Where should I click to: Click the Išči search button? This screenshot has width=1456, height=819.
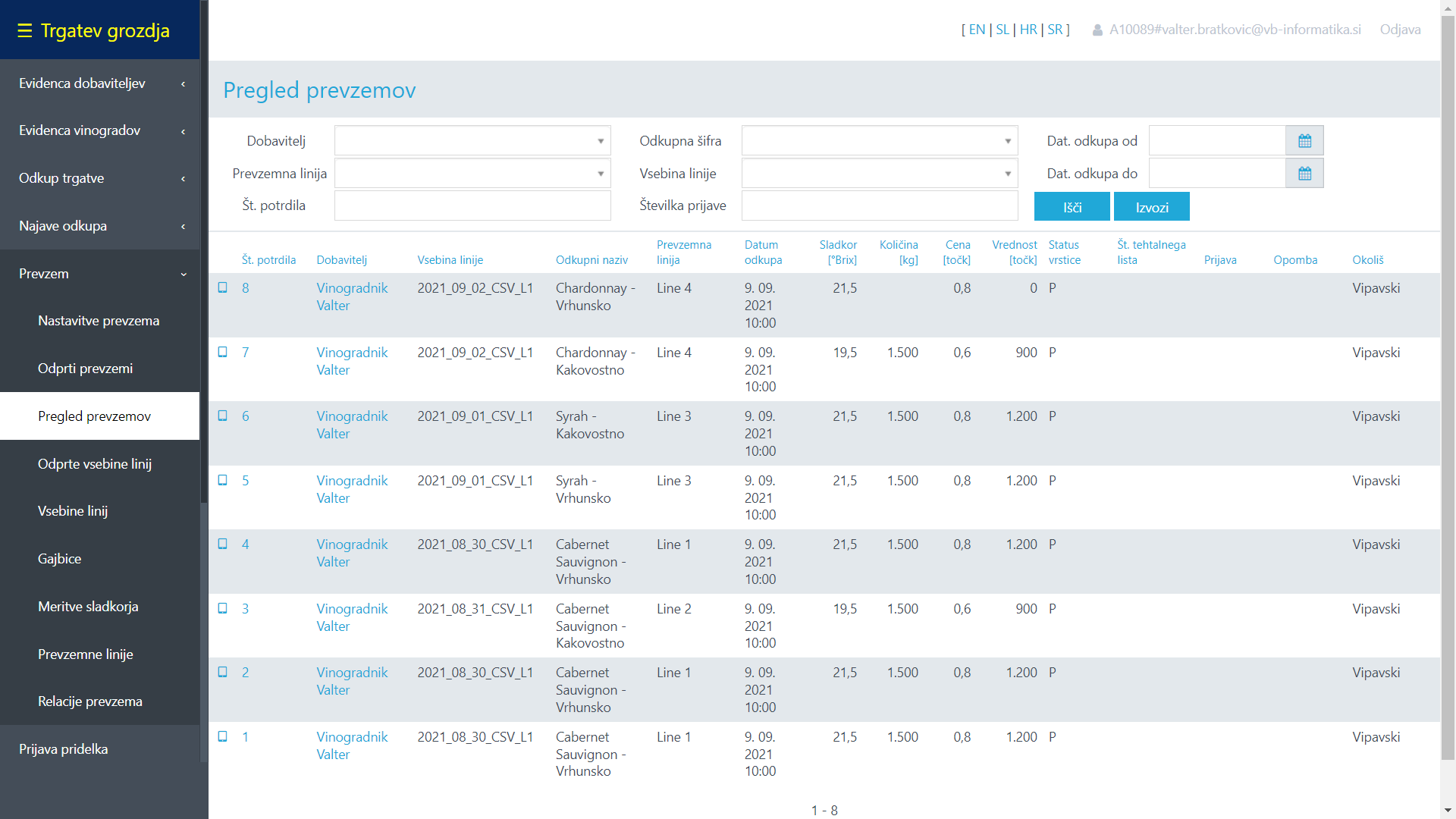[x=1072, y=207]
